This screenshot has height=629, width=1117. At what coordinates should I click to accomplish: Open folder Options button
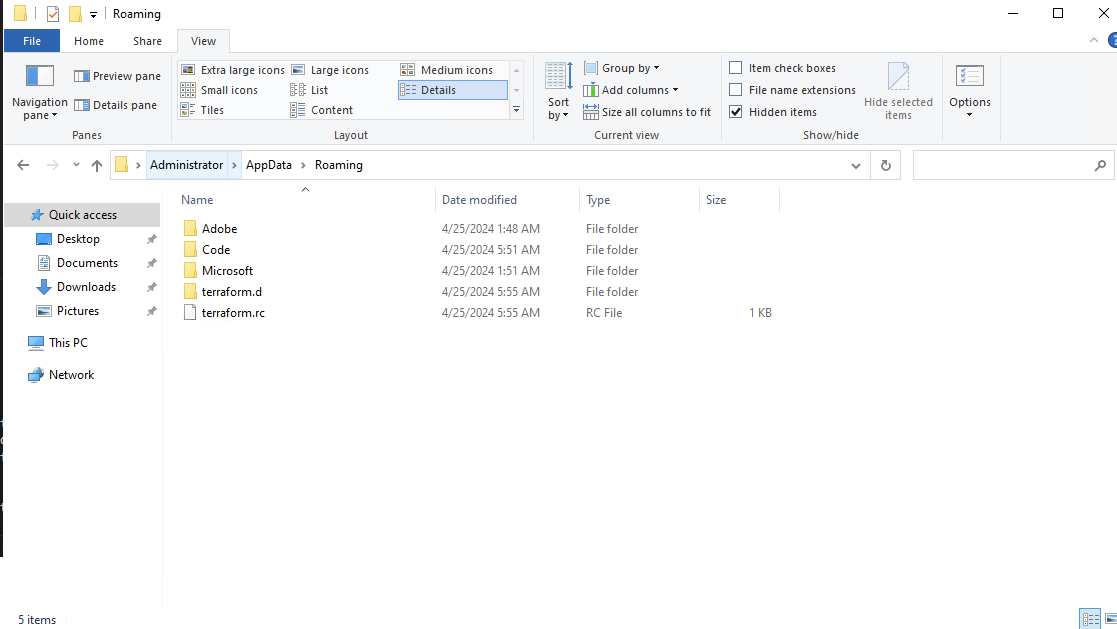point(970,85)
